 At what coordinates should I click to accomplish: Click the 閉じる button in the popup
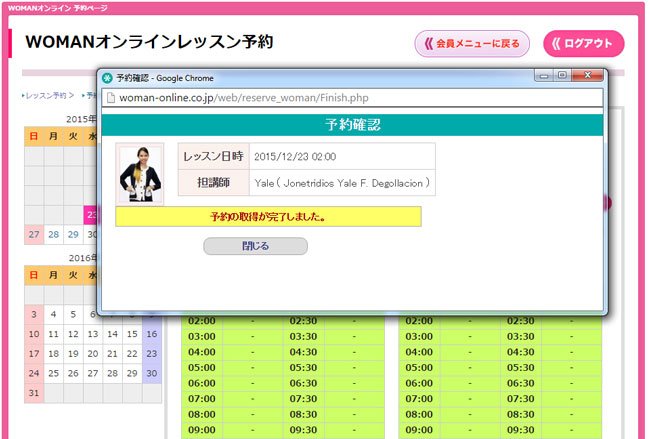[x=255, y=246]
